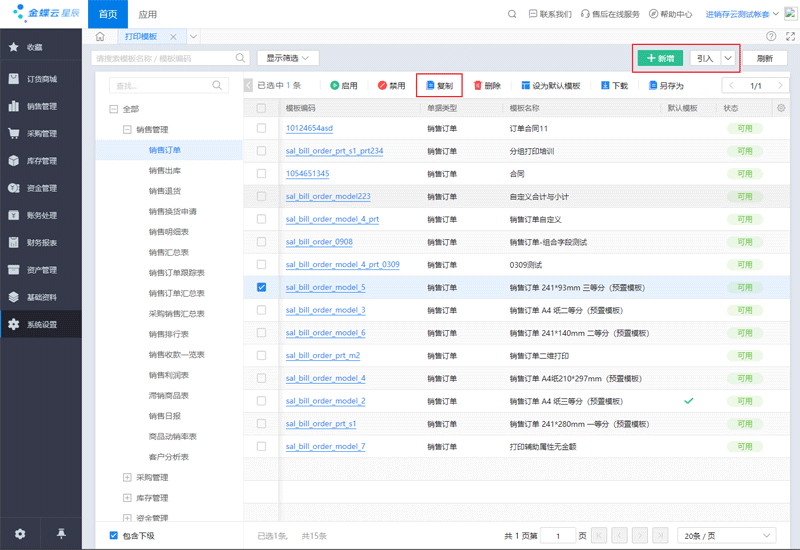This screenshot has height=550, width=800.
Task: Open 帮助中心 in the top bar
Action: [x=670, y=14]
